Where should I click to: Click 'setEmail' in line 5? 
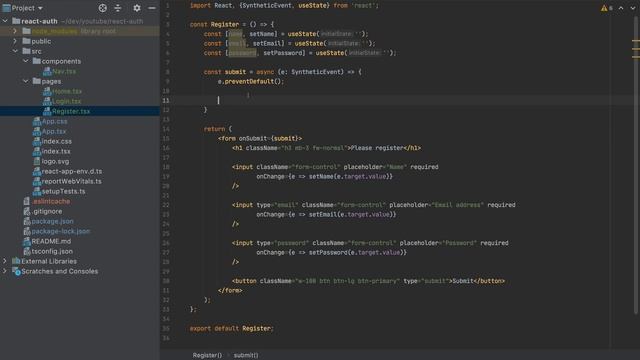point(267,43)
